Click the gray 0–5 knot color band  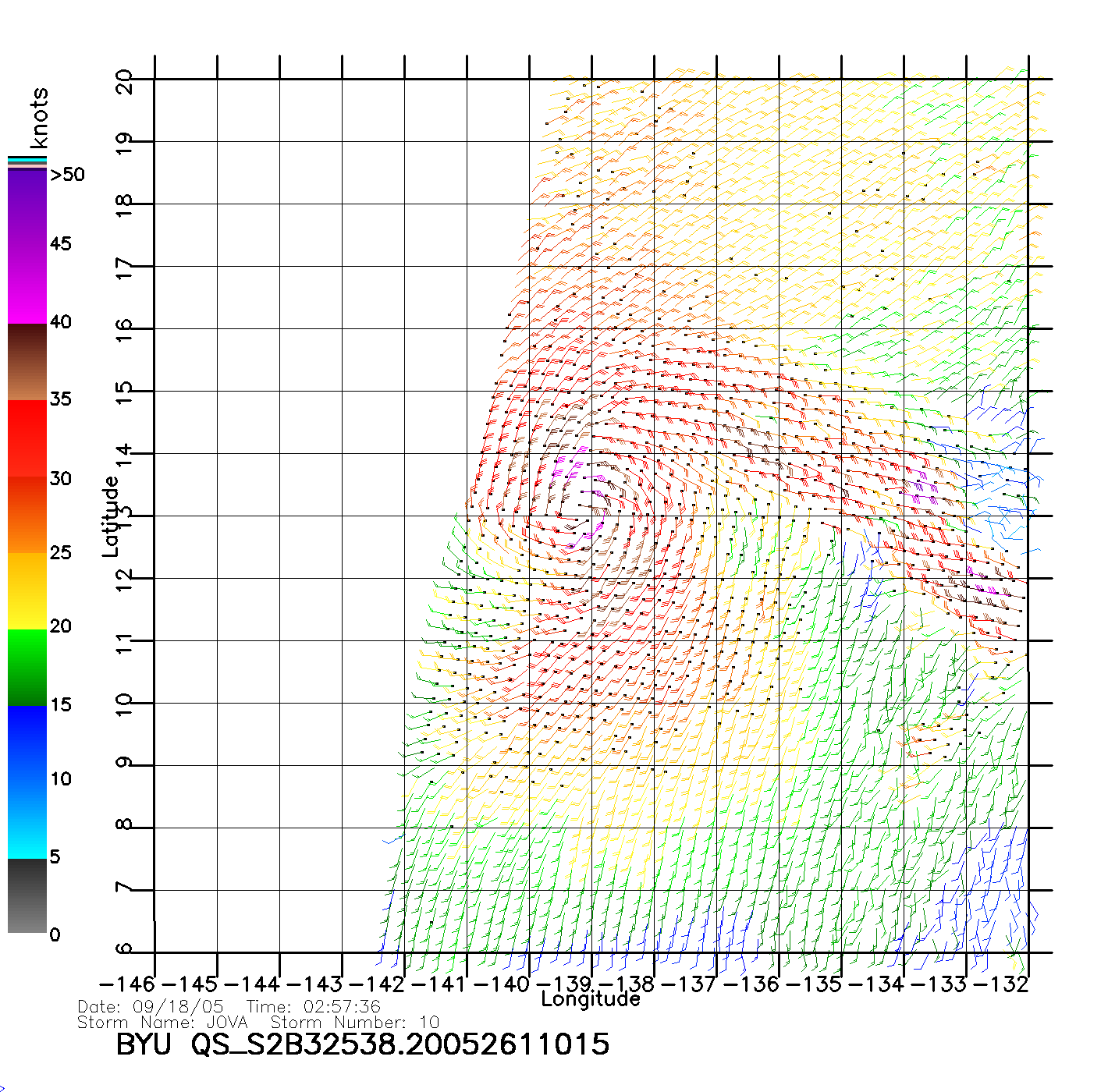(x=27, y=895)
